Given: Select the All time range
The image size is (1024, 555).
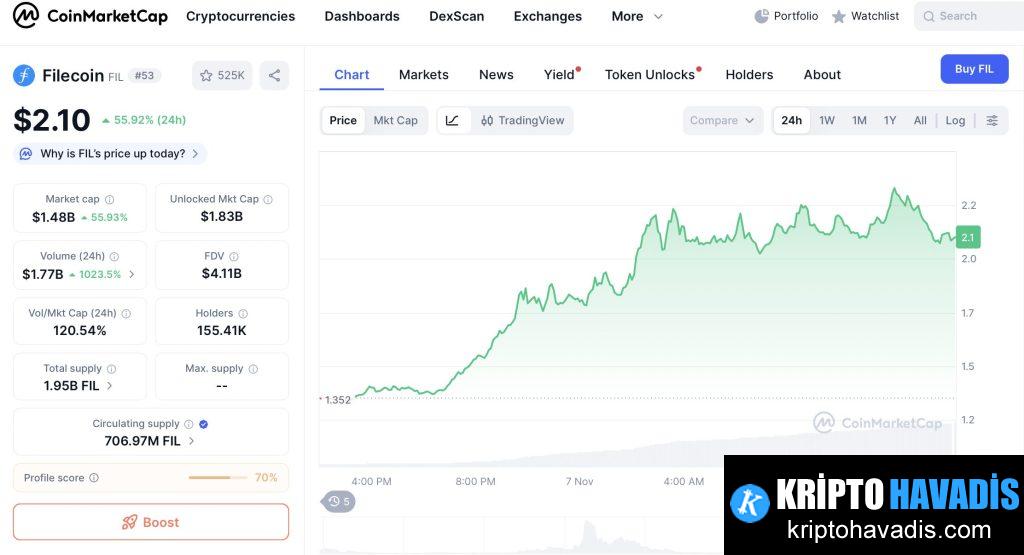Looking at the screenshot, I should (x=920, y=120).
